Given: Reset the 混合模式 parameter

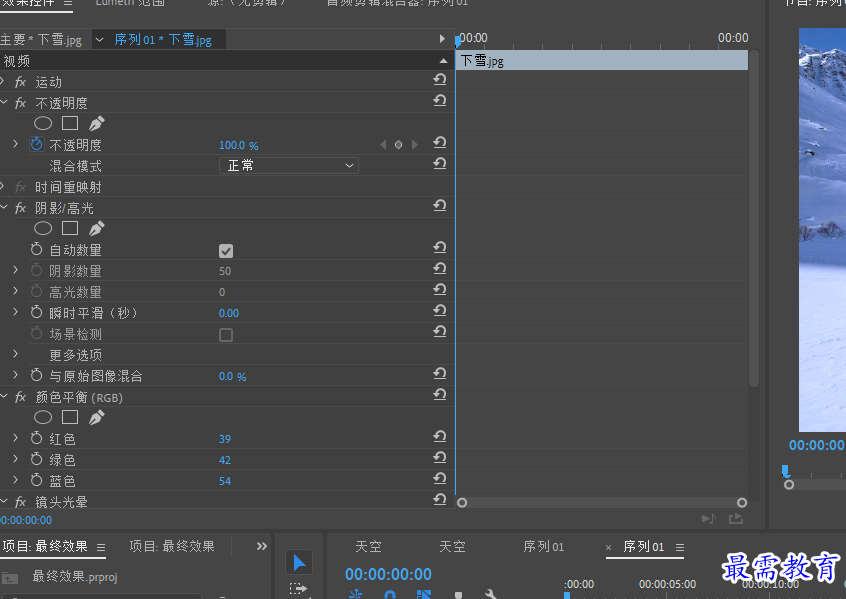Looking at the screenshot, I should pos(440,164).
